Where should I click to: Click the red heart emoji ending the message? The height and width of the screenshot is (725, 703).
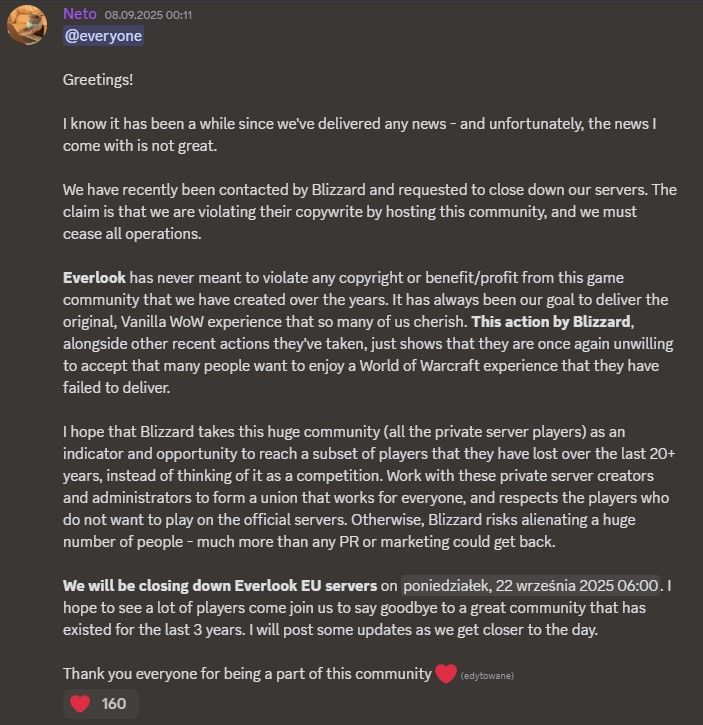tap(446, 673)
